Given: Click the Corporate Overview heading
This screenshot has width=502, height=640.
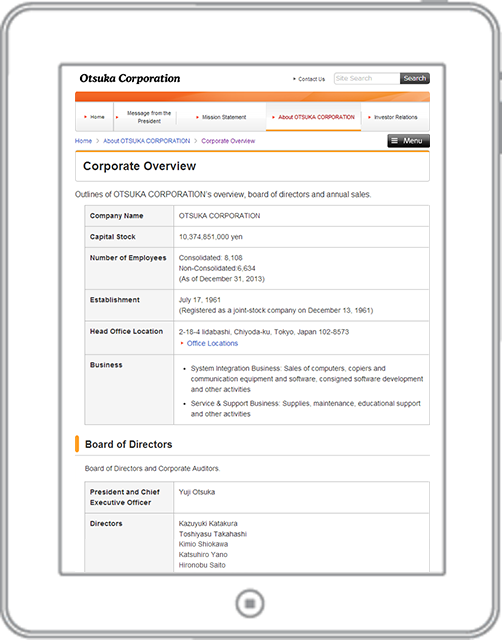Looking at the screenshot, I should 139,166.
